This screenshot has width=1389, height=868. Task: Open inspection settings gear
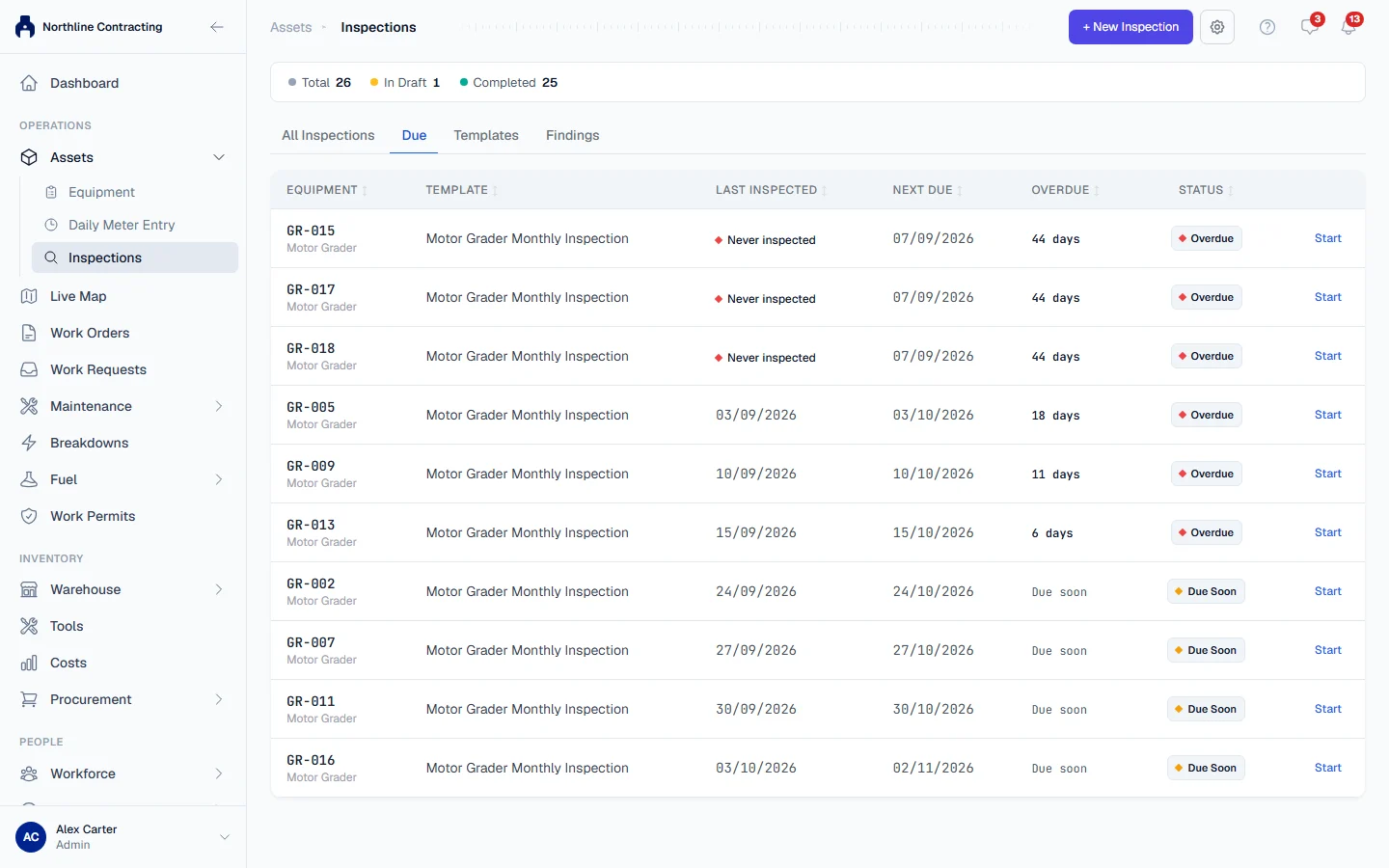point(1217,27)
